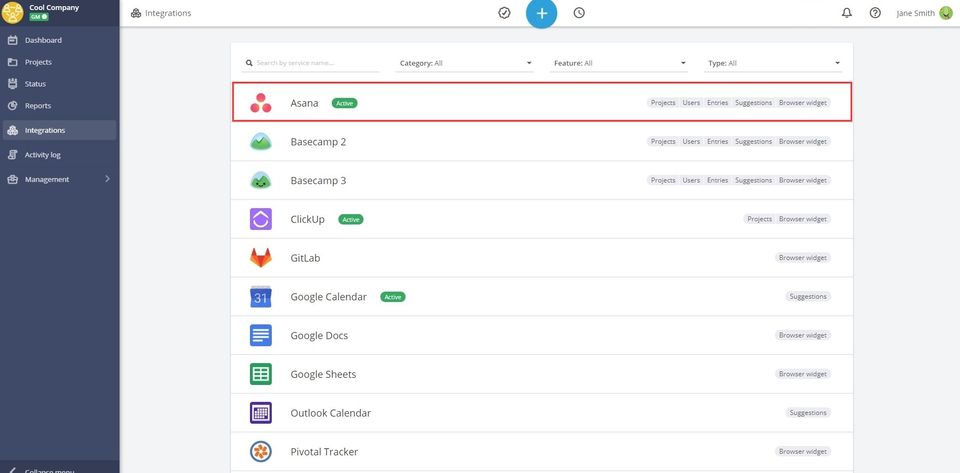Open the help question mark icon
Screen dimensions: 960x473
pyautogui.click(x=876, y=13)
